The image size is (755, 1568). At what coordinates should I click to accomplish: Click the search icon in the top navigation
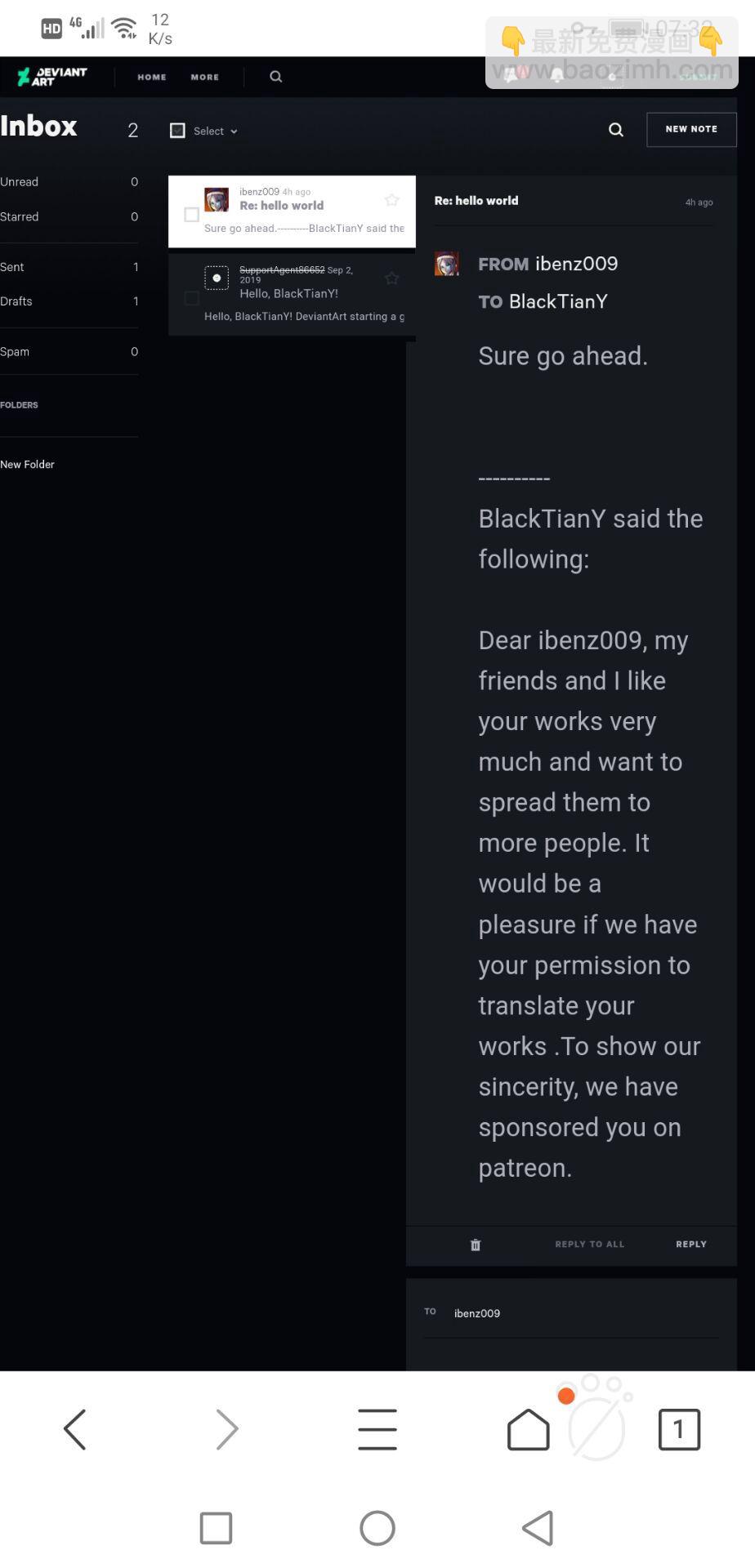276,77
